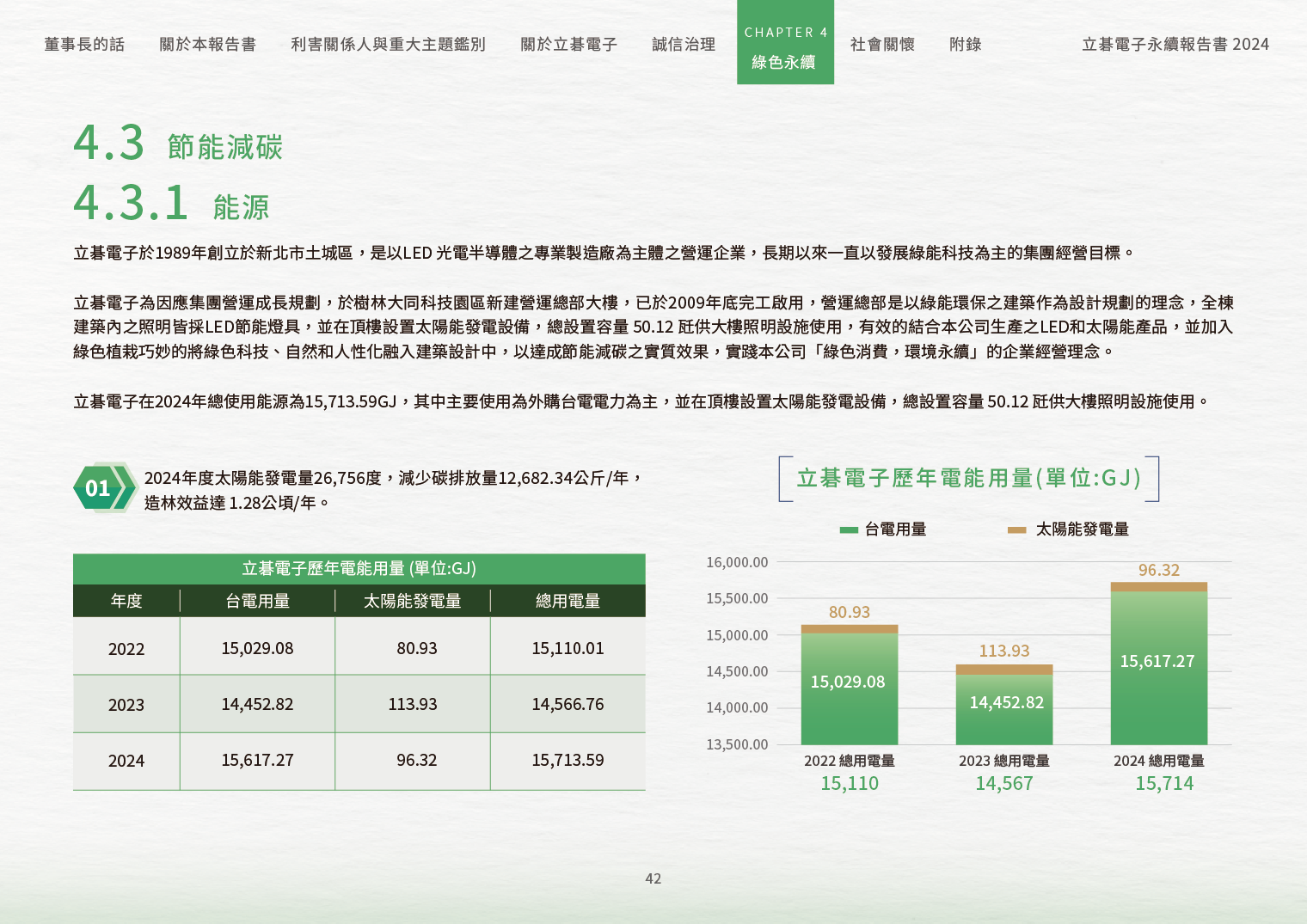Open the 社會關懷 navigation tab
This screenshot has height=924, width=1307.
pyautogui.click(x=882, y=45)
